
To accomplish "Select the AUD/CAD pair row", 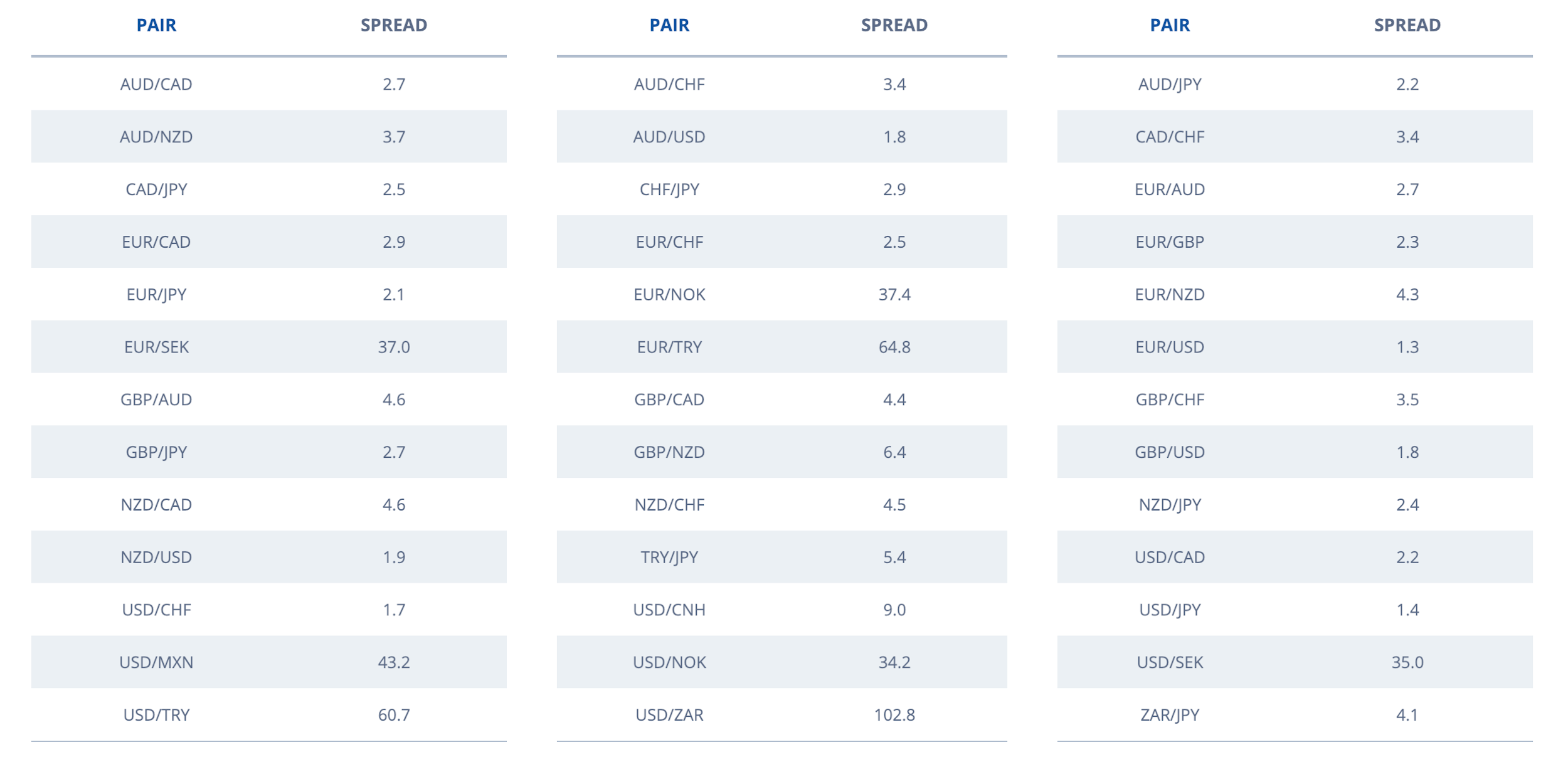I will (269, 84).
